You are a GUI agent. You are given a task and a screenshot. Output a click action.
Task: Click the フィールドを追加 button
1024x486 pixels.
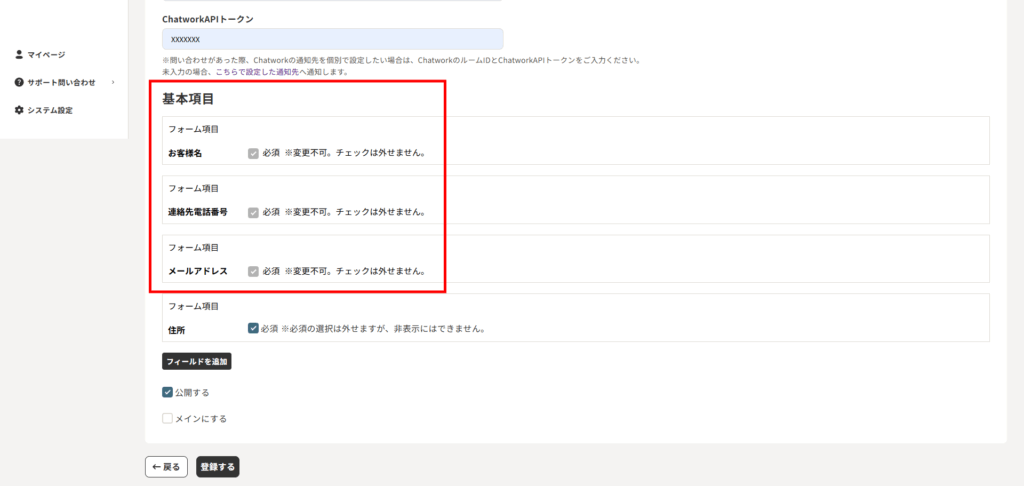pyautogui.click(x=197, y=361)
